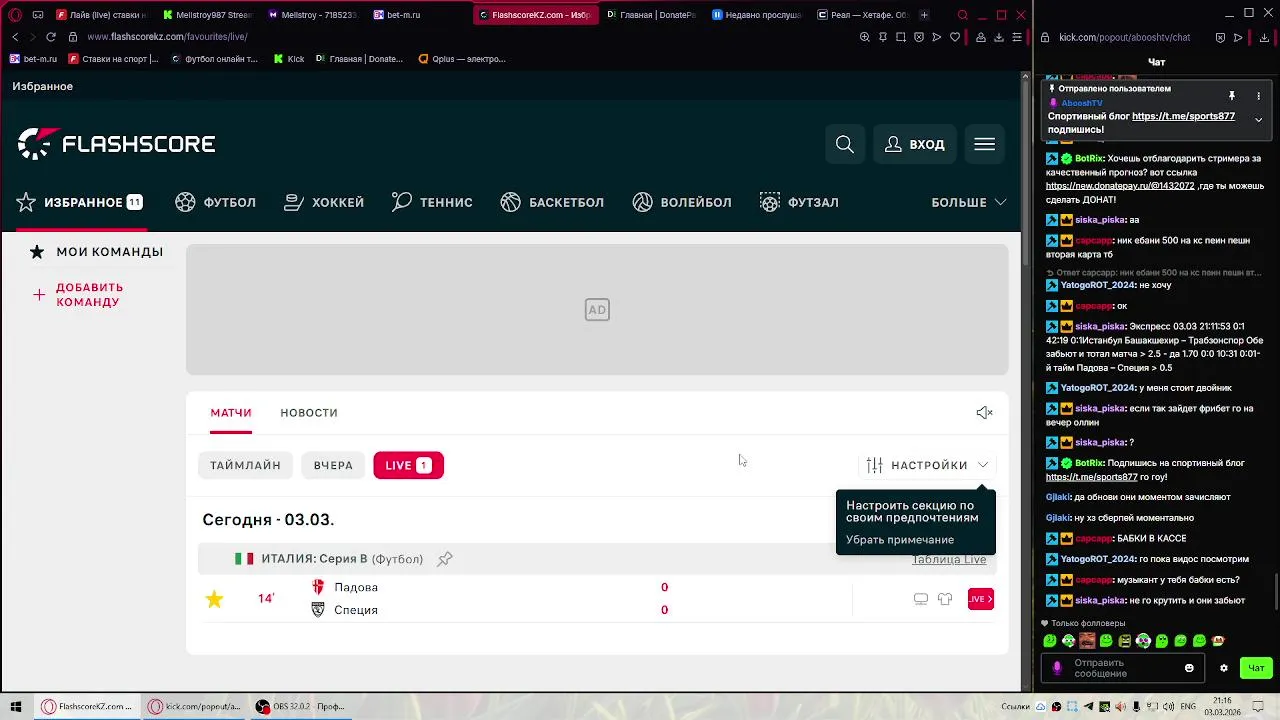Switch to the МАТЧИ tab

pyautogui.click(x=231, y=412)
